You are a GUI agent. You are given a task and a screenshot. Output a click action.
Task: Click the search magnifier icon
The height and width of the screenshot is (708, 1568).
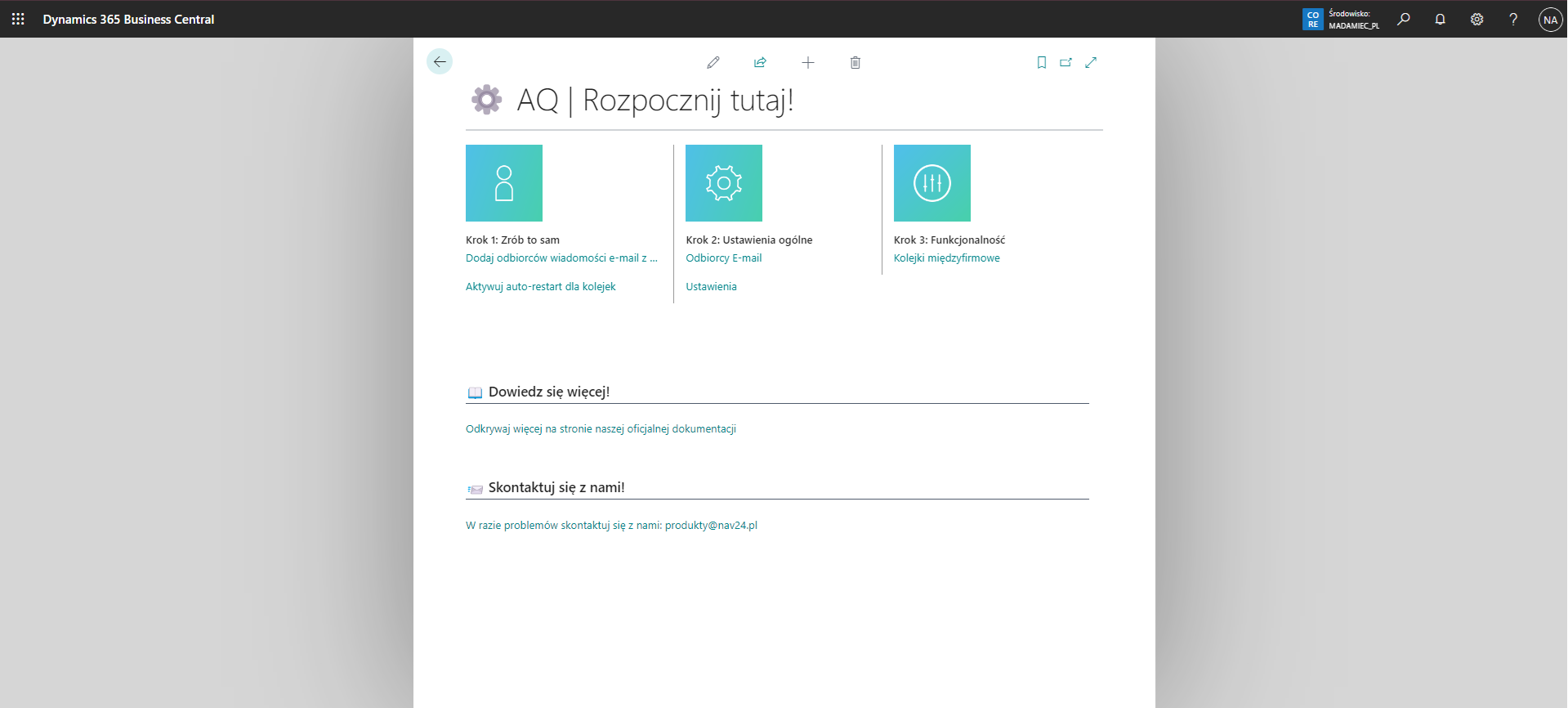click(x=1403, y=19)
